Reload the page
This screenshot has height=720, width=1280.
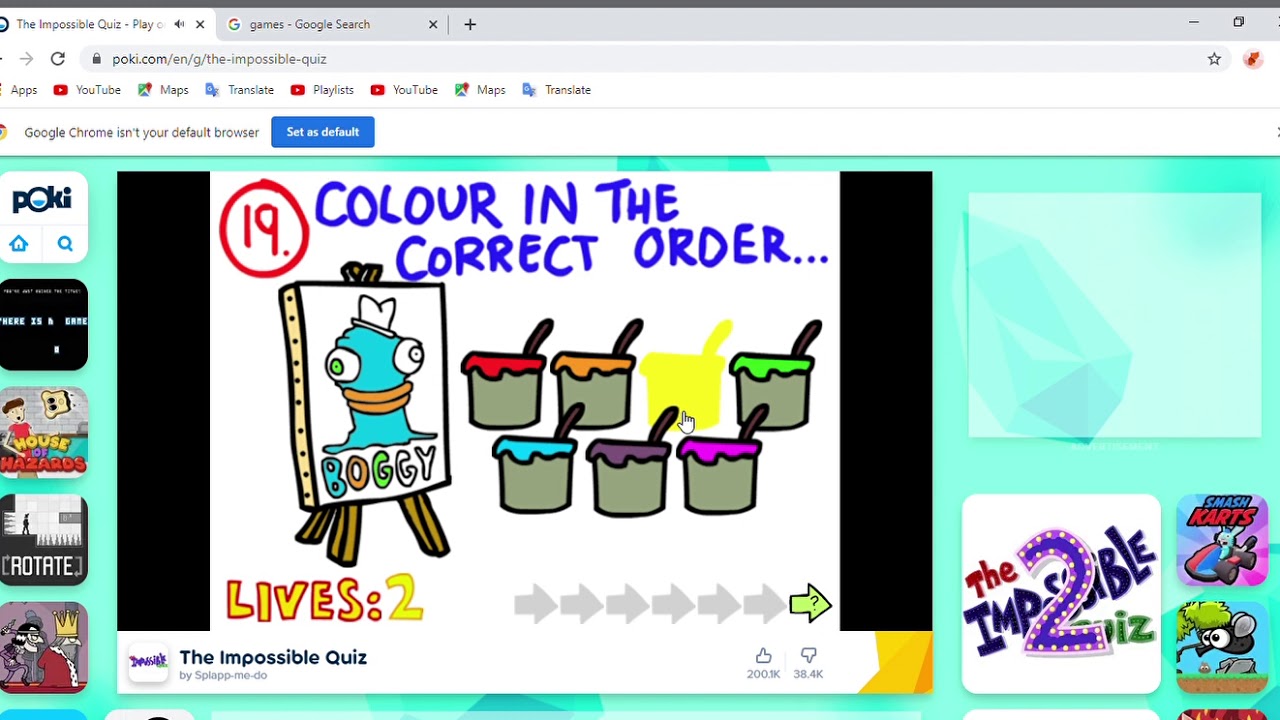click(58, 59)
